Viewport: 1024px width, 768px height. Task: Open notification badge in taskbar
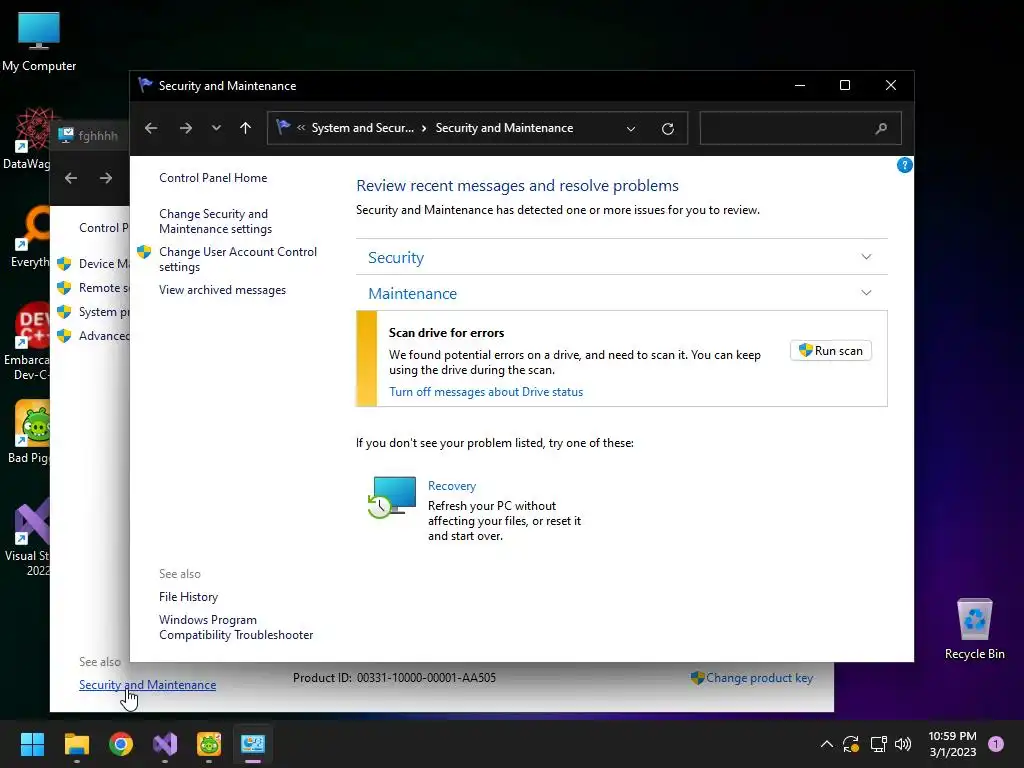pyautogui.click(x=996, y=743)
